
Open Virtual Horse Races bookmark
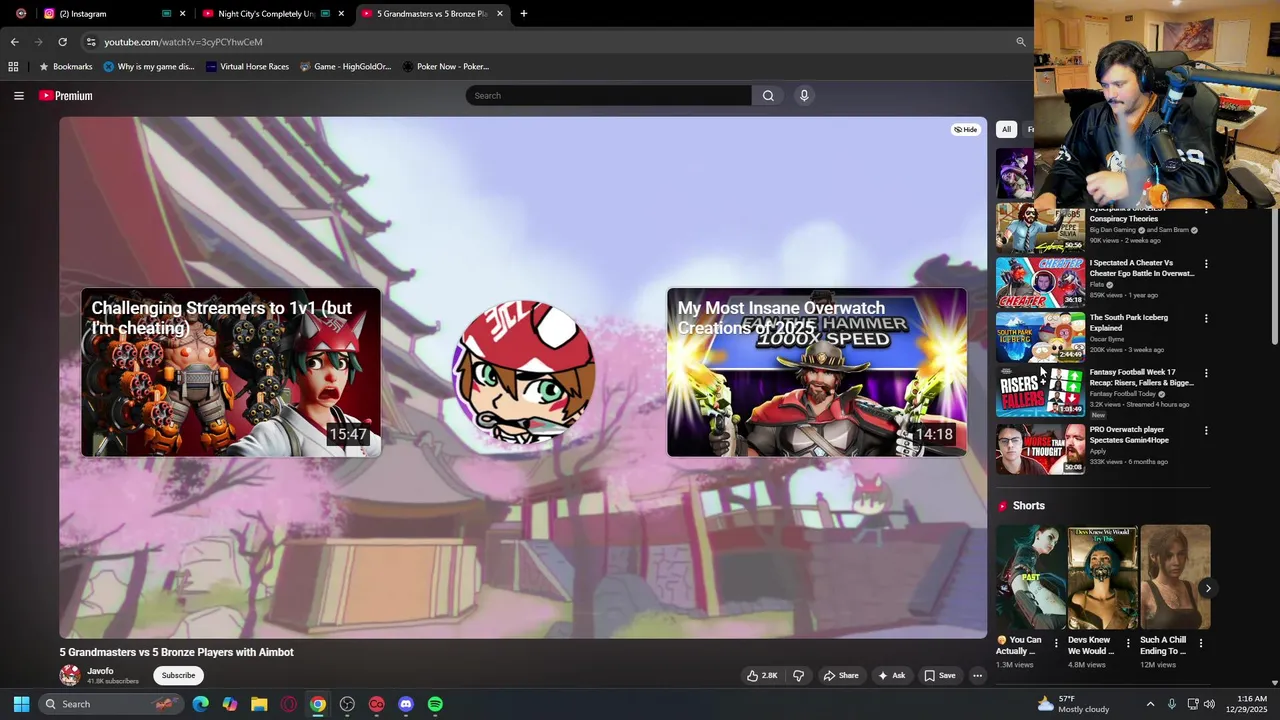tap(247, 67)
